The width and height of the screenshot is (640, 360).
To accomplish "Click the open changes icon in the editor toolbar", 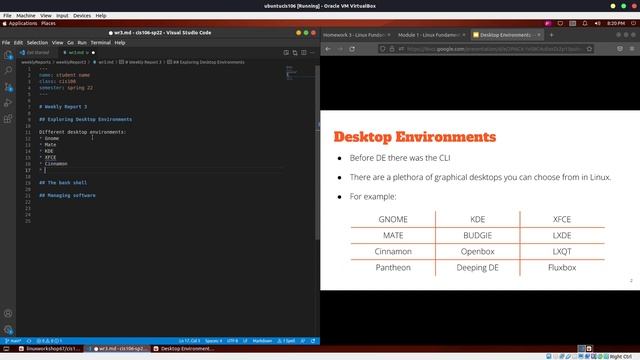I will 295,53.
